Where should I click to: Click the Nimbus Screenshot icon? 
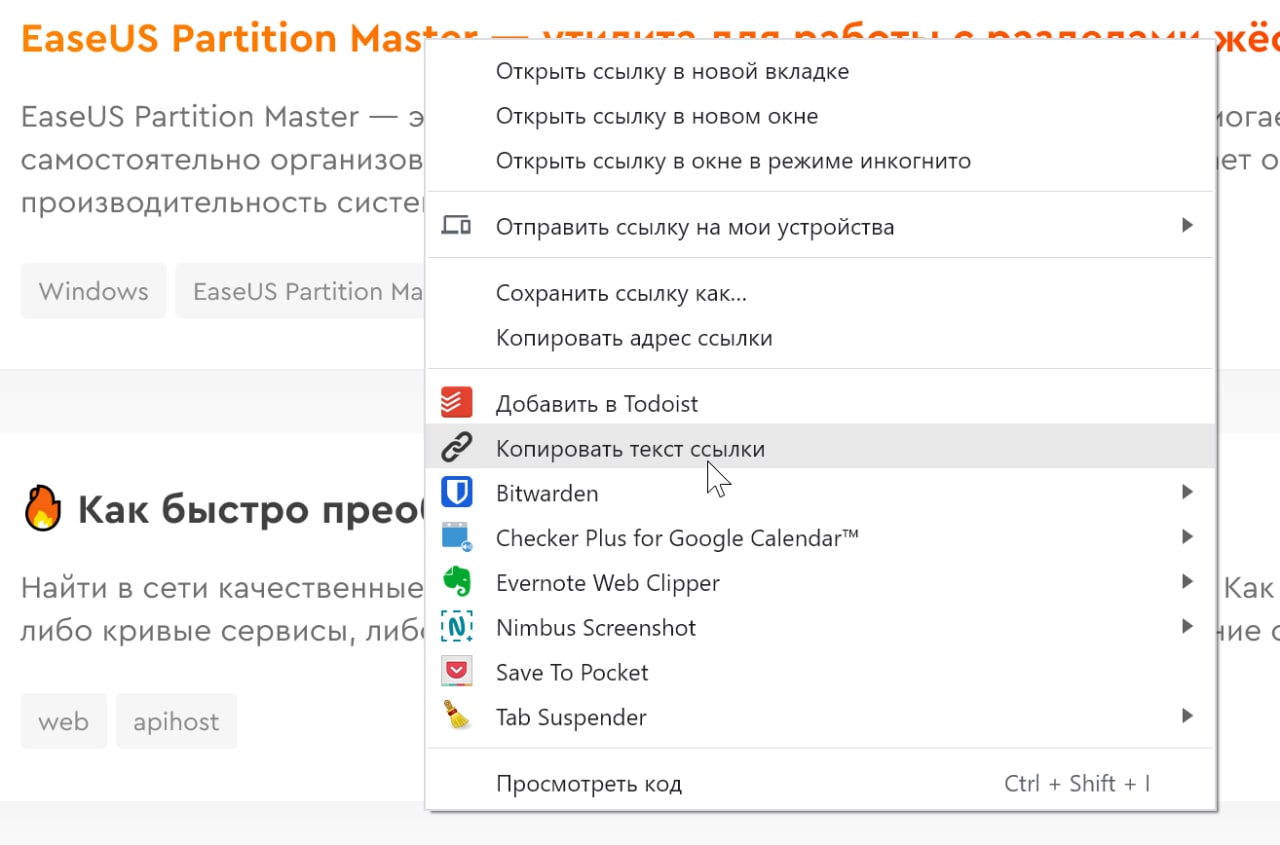456,627
